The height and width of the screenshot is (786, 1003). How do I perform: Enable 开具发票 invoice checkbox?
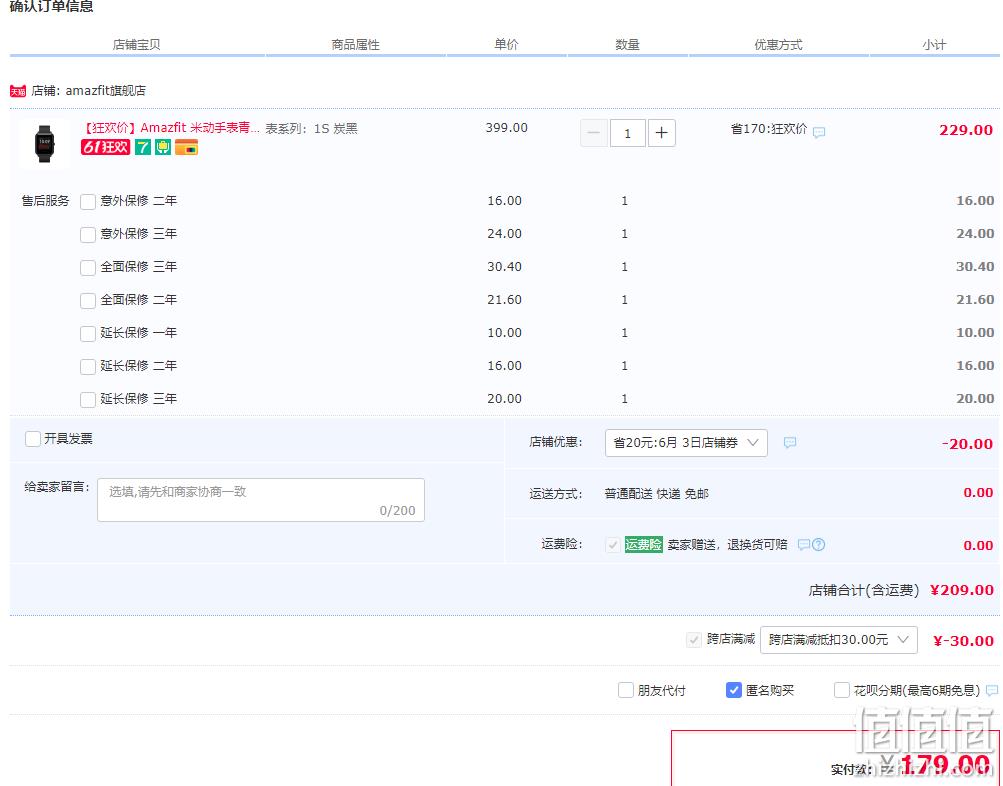(x=33, y=439)
